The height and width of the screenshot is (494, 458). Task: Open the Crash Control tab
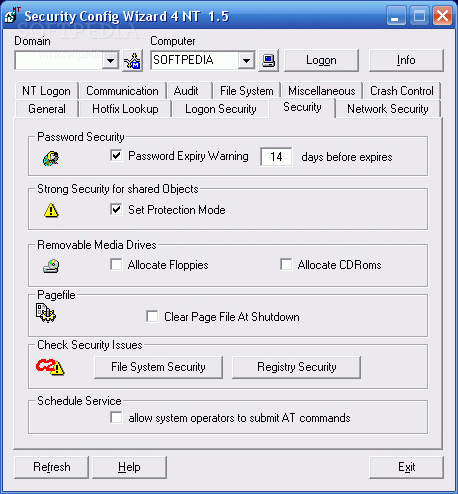[x=402, y=91]
